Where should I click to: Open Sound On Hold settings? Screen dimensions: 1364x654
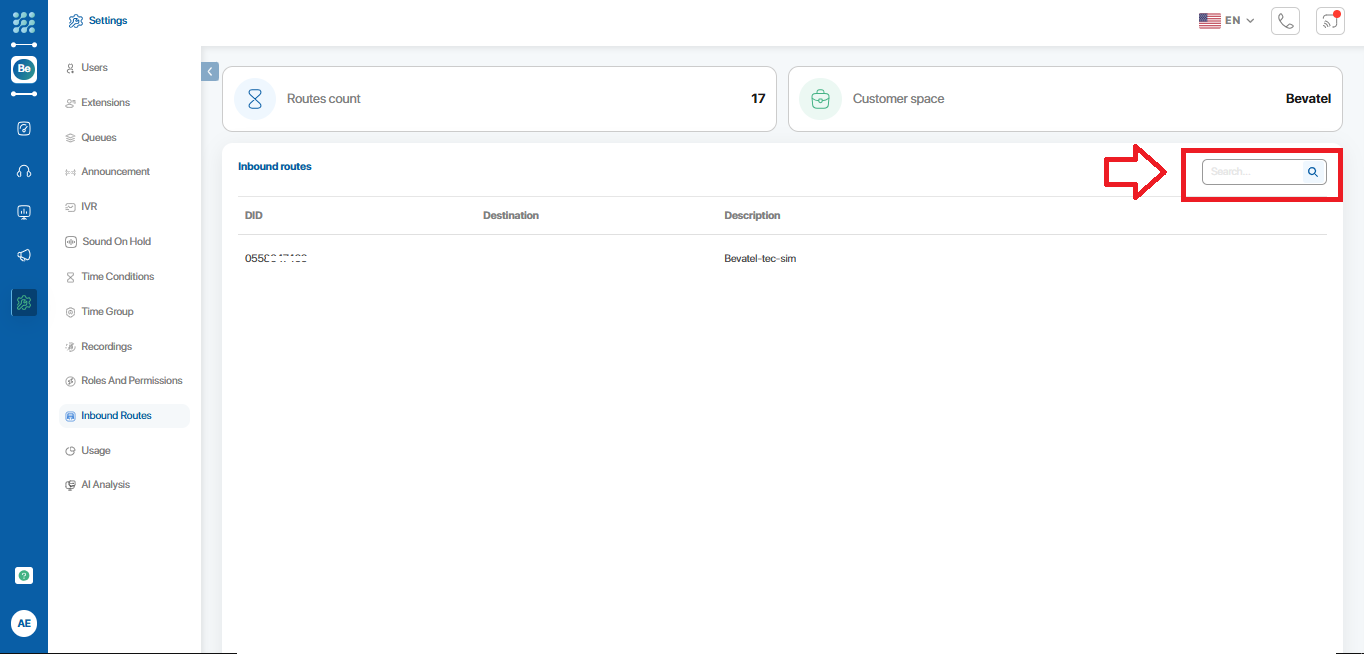[x=116, y=242]
